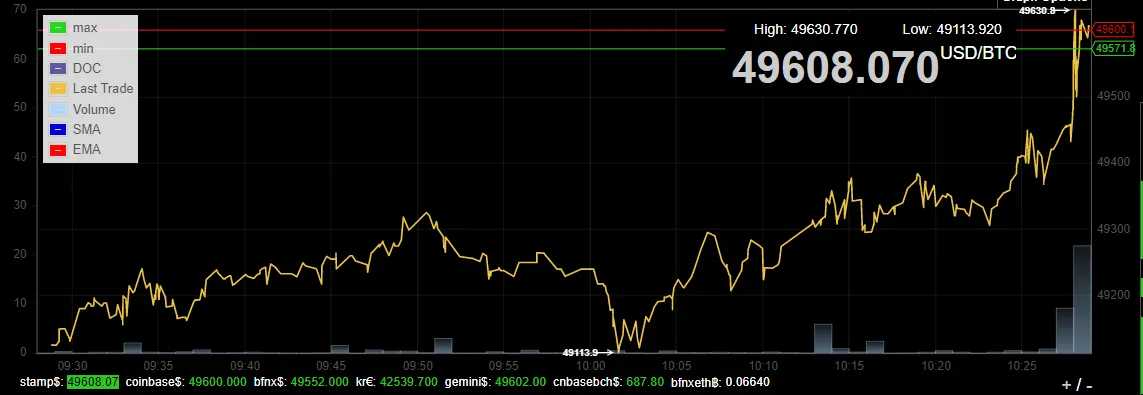
Task: Toggle SMA label in legend
Action: click(x=87, y=130)
